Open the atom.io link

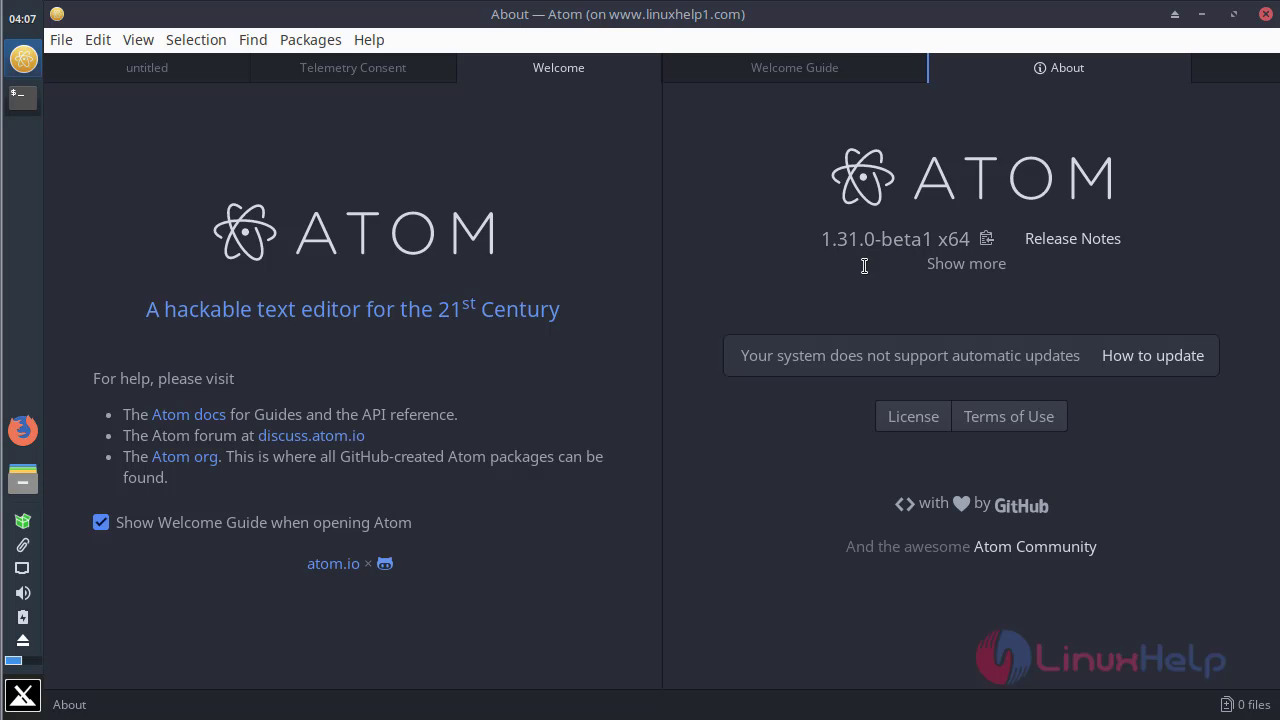coord(333,563)
